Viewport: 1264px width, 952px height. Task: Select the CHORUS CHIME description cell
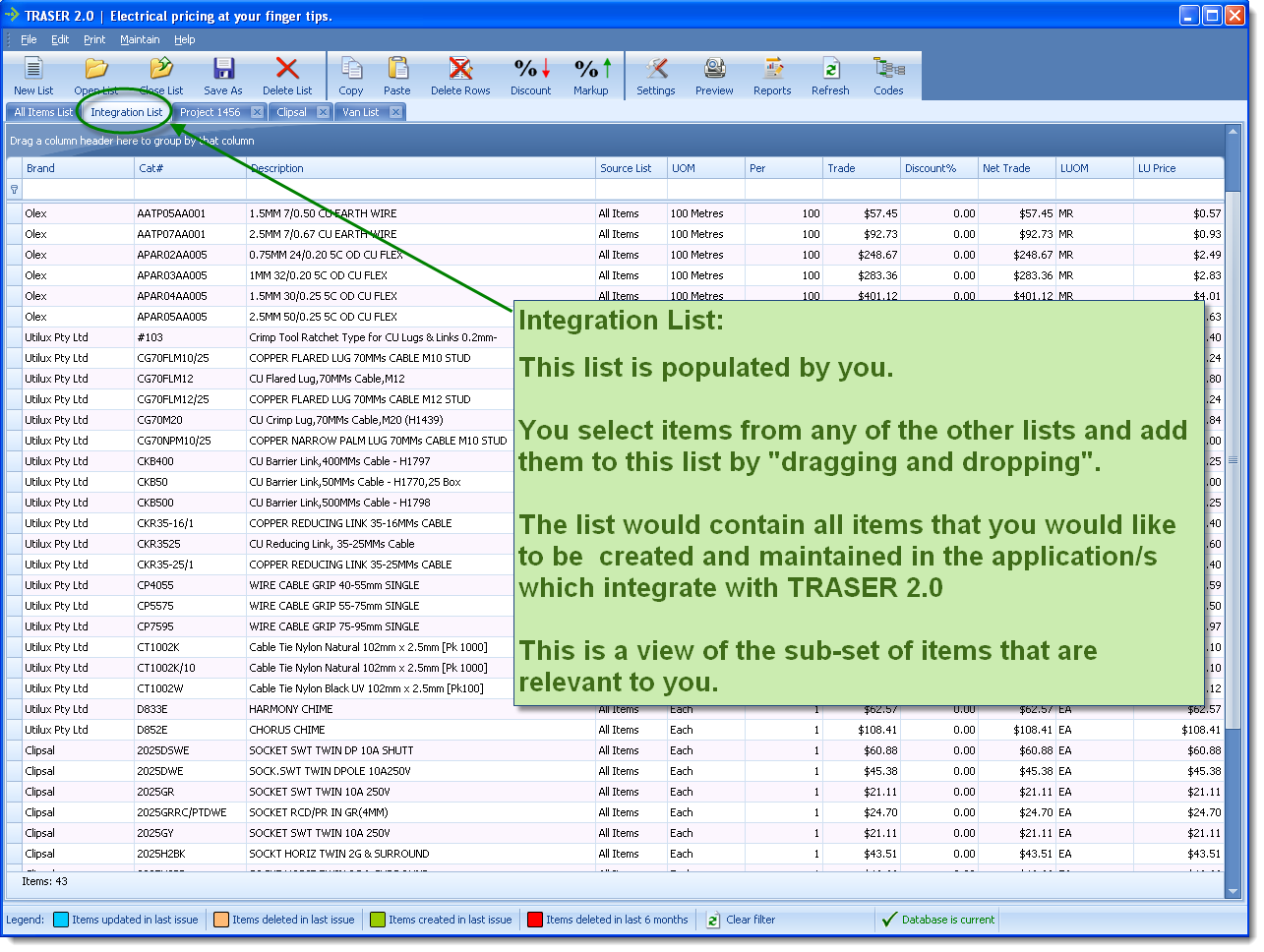(x=420, y=730)
